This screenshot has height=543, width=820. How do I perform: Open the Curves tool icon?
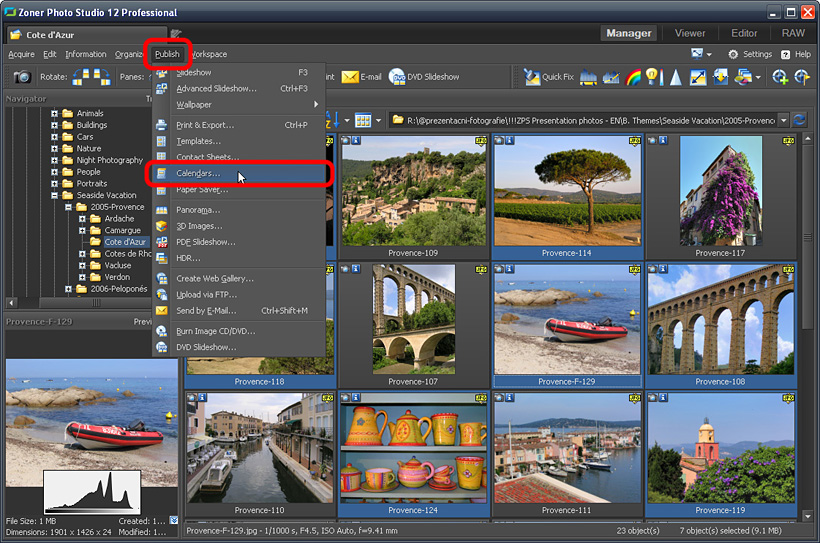[x=611, y=77]
